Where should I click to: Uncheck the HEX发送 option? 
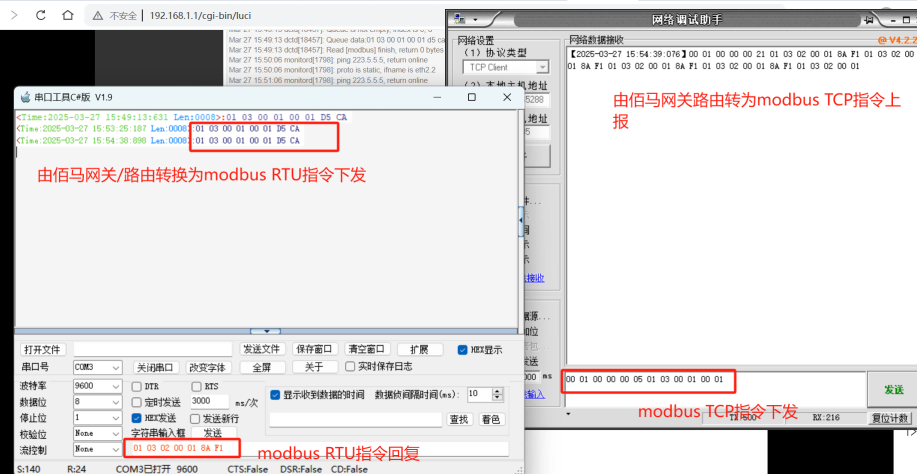point(138,418)
